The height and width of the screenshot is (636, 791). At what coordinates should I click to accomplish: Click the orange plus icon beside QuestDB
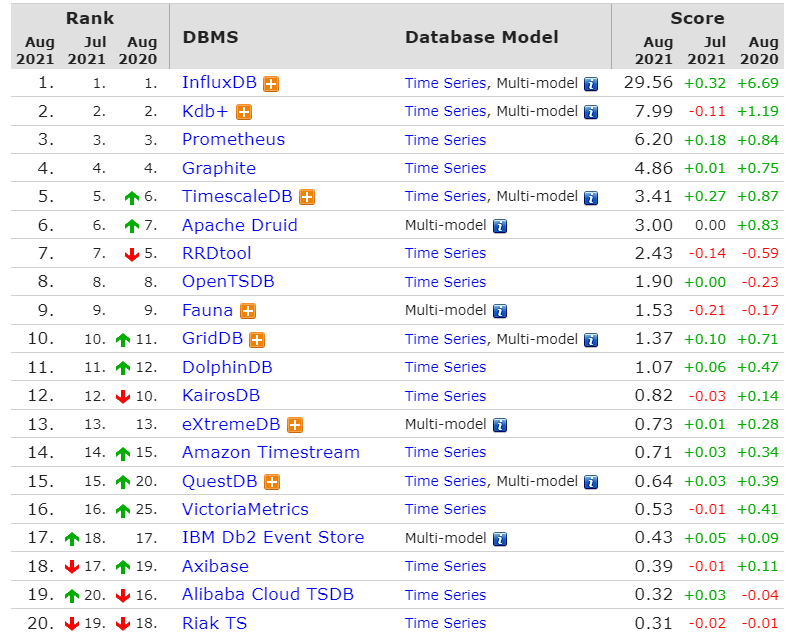[x=272, y=482]
